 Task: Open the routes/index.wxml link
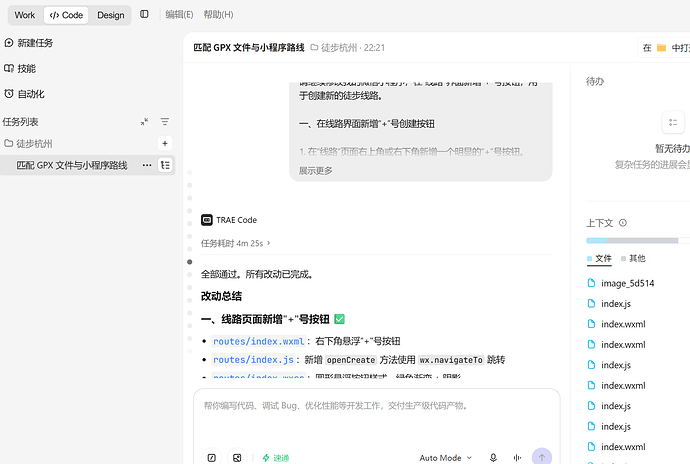coord(258,341)
